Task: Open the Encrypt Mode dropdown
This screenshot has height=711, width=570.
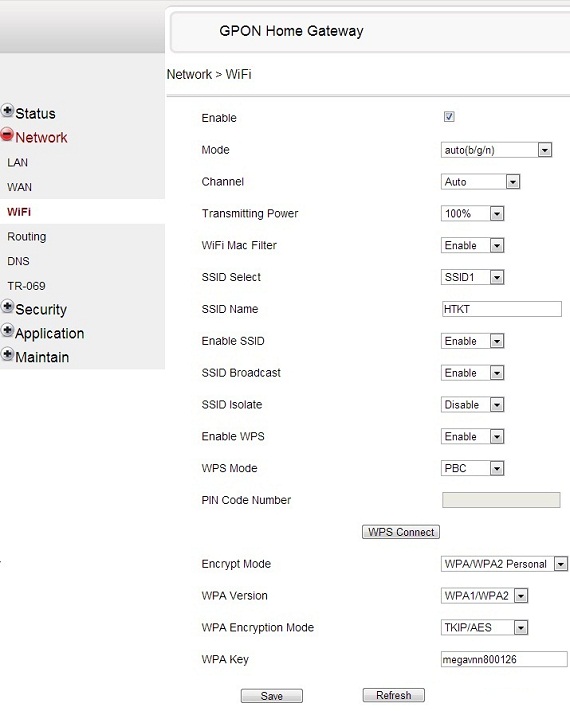Action: click(504, 564)
